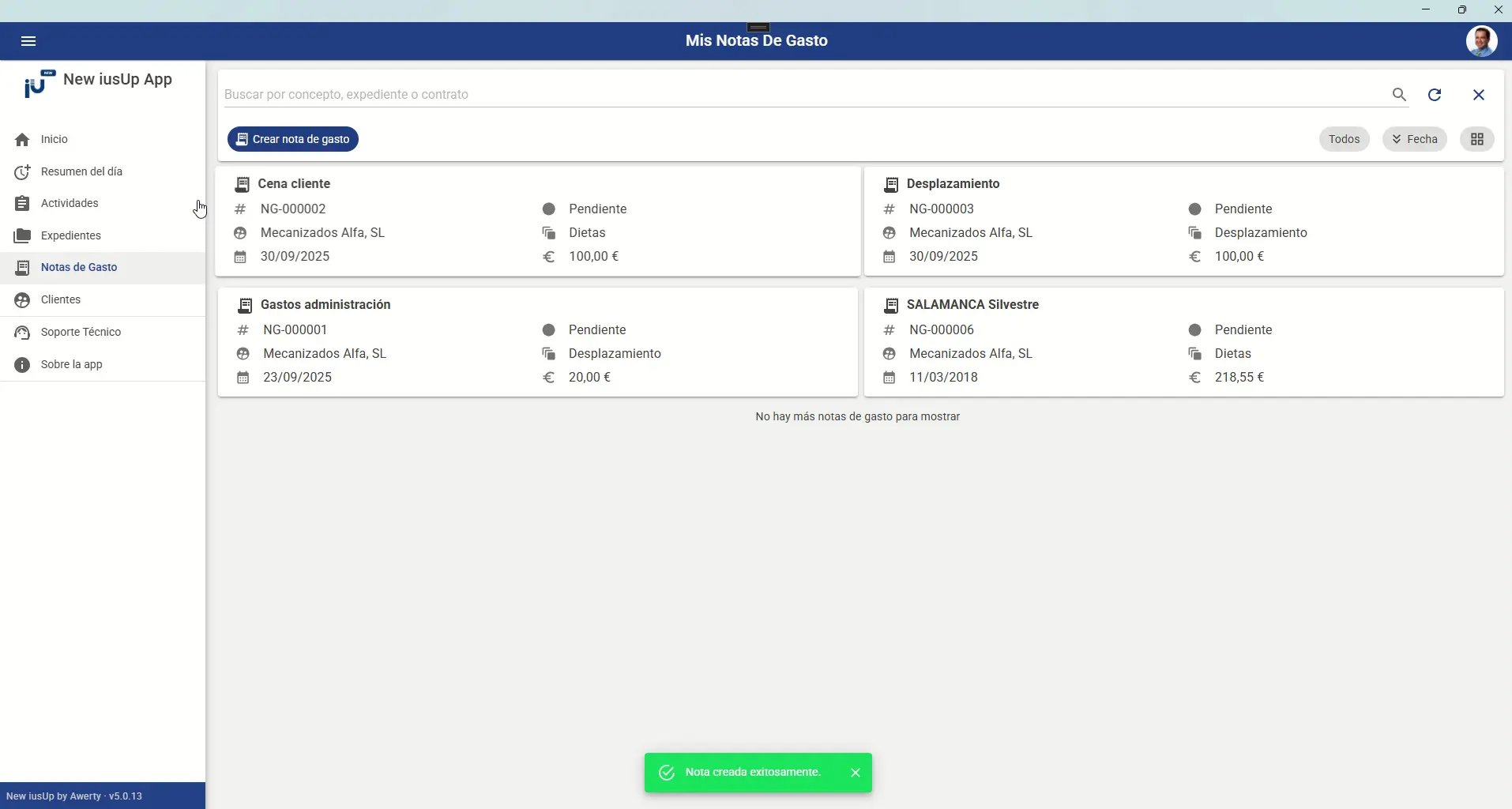This screenshot has height=809, width=1512.
Task: Open Expedientes section
Action: (103, 235)
